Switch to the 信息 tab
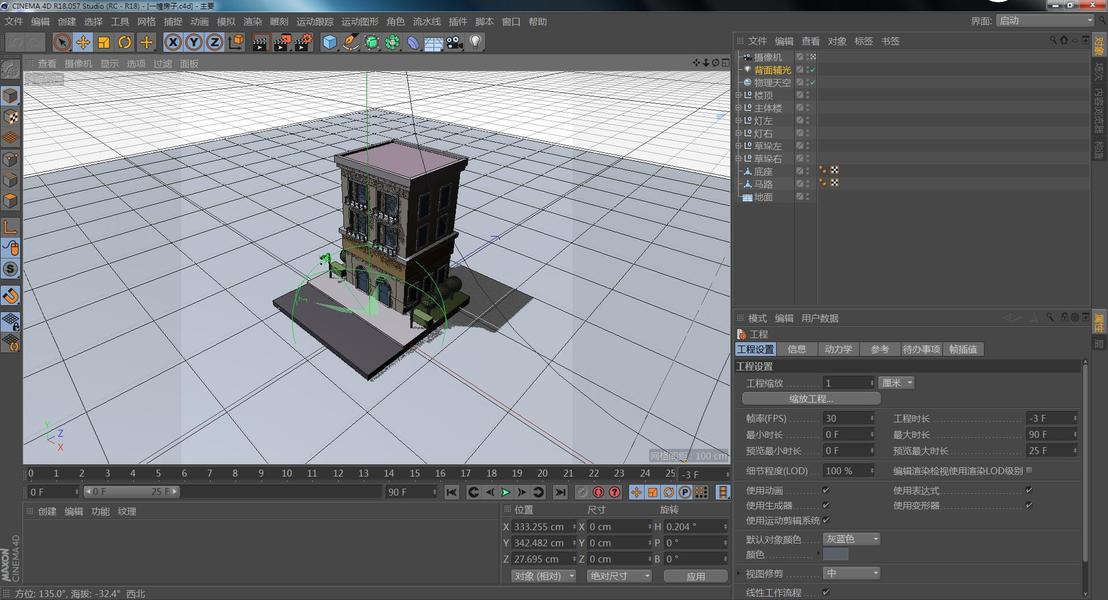The image size is (1108, 600). (796, 349)
